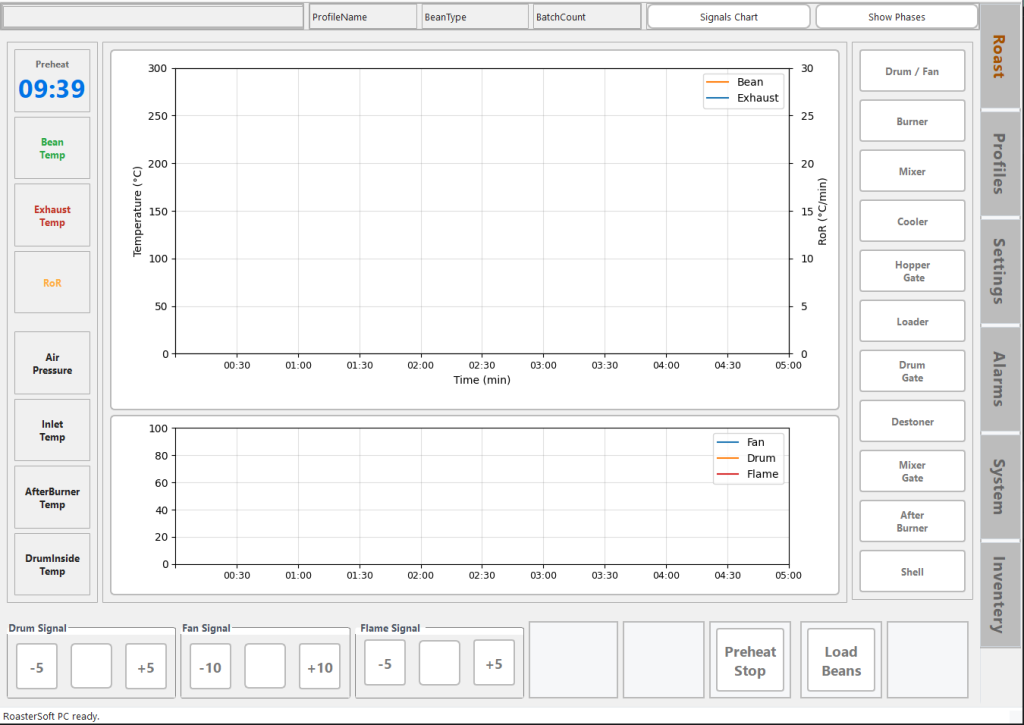This screenshot has height=725, width=1024.
Task: Click the Flame Signal value box
Action: (x=440, y=662)
